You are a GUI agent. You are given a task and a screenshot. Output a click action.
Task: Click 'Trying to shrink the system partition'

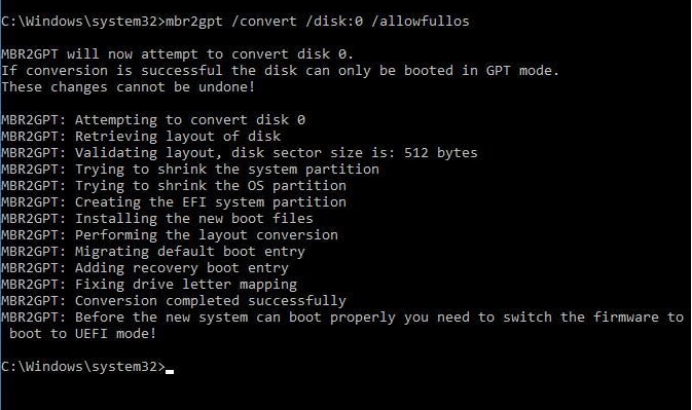(x=227, y=169)
